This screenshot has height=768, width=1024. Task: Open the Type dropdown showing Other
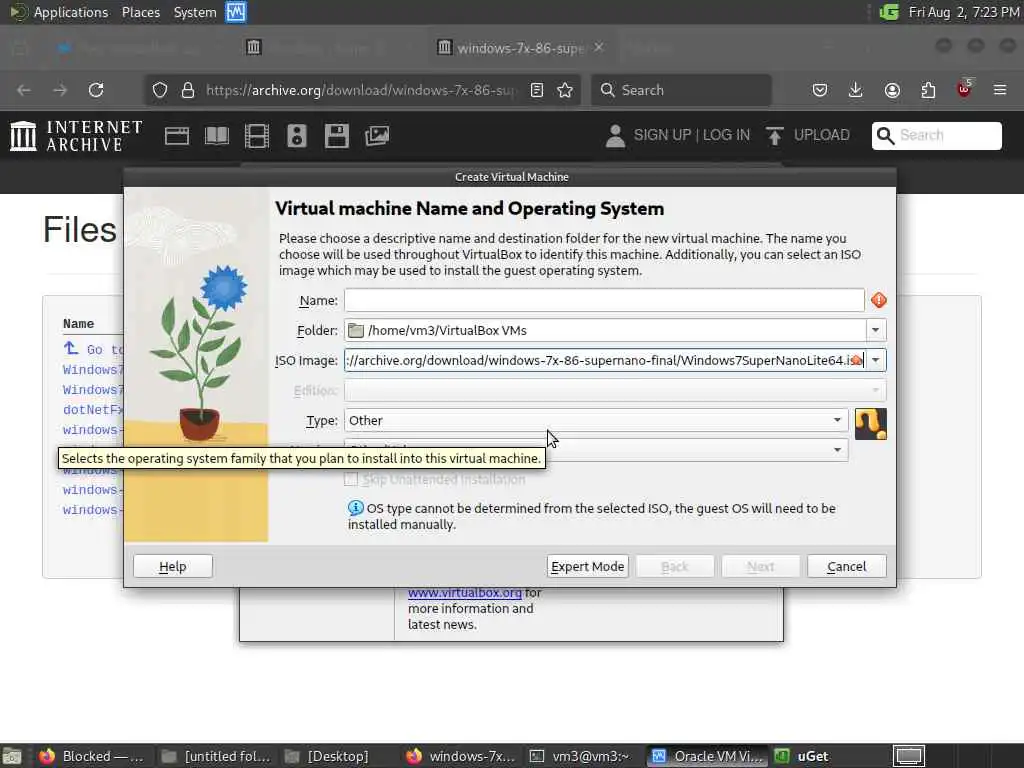coord(596,421)
